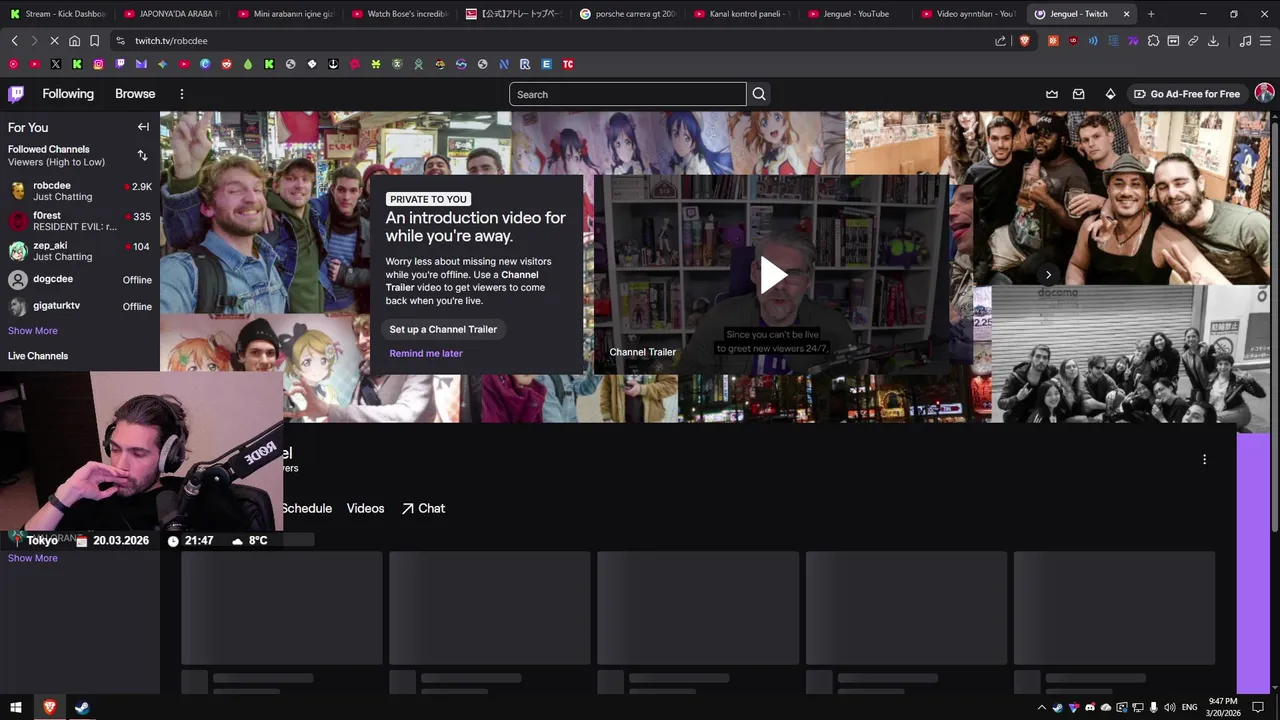Open the Prime Loot crown icon
The height and width of the screenshot is (720, 1280).
[1052, 94]
